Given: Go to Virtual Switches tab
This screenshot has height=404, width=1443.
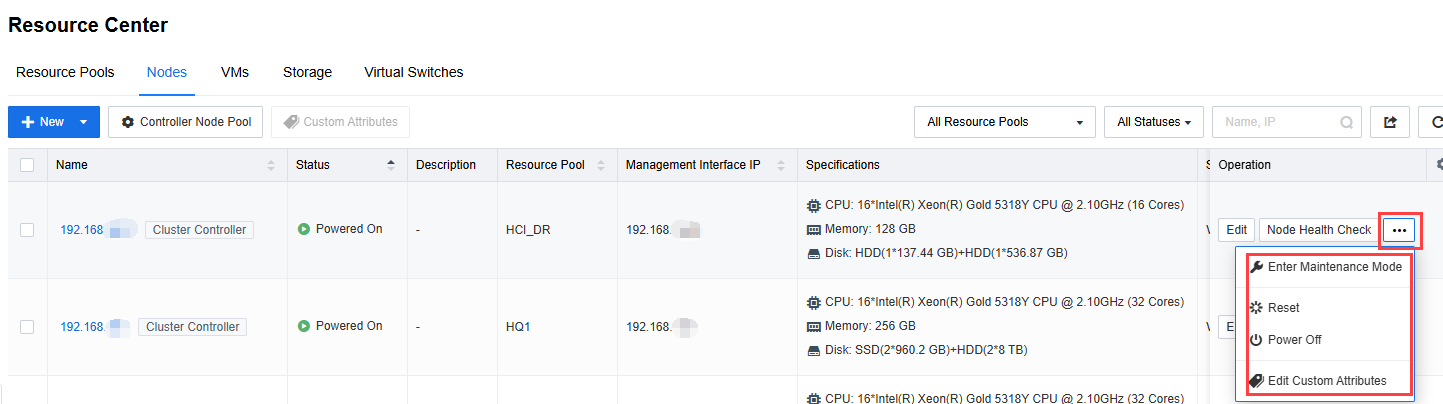Looking at the screenshot, I should [x=414, y=72].
